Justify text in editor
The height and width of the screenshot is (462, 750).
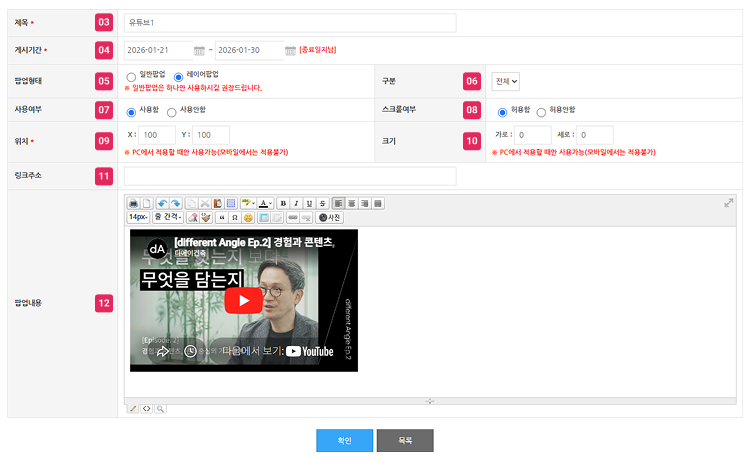click(378, 204)
